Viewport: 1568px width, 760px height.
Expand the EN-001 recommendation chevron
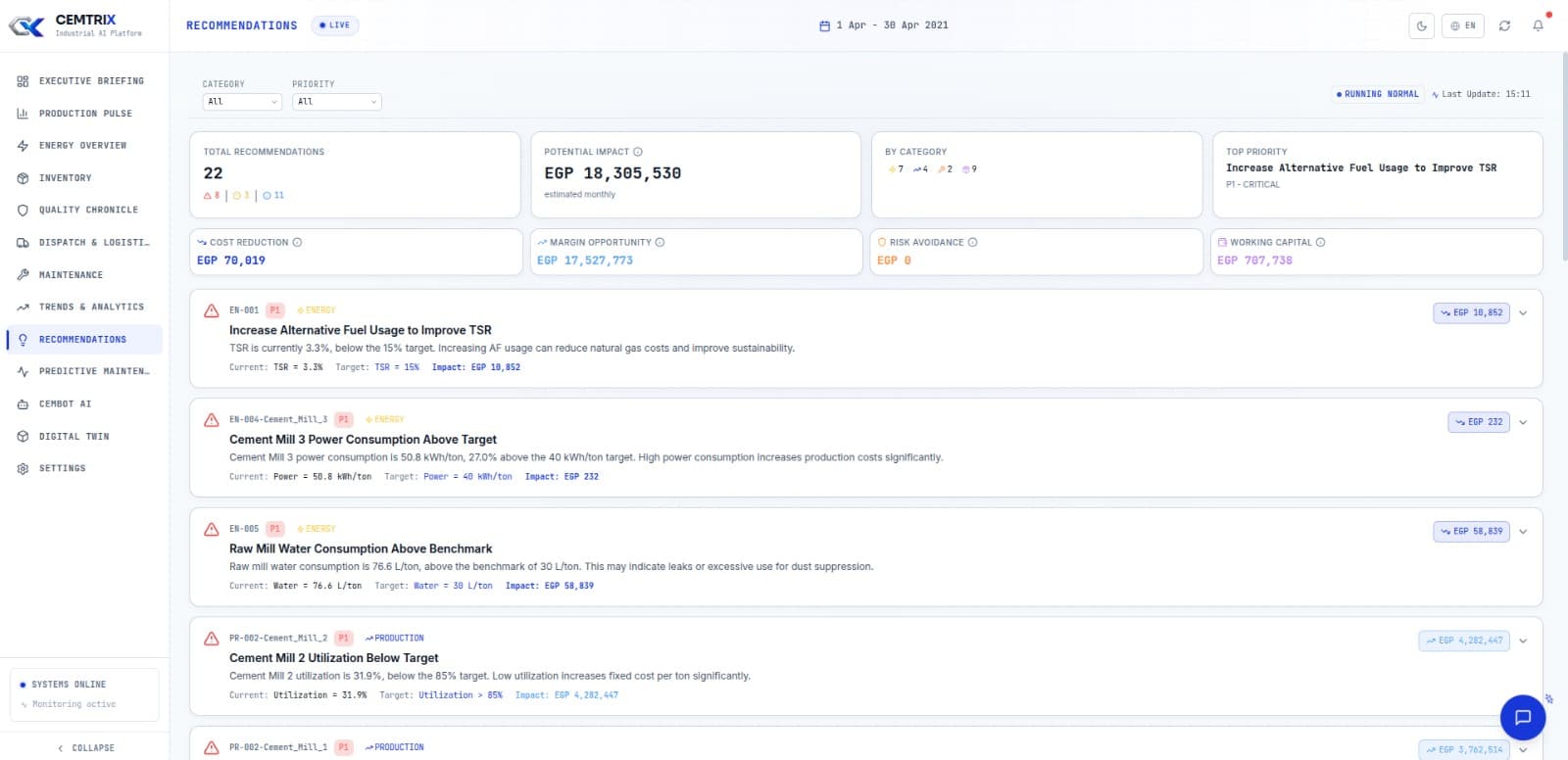tap(1523, 313)
